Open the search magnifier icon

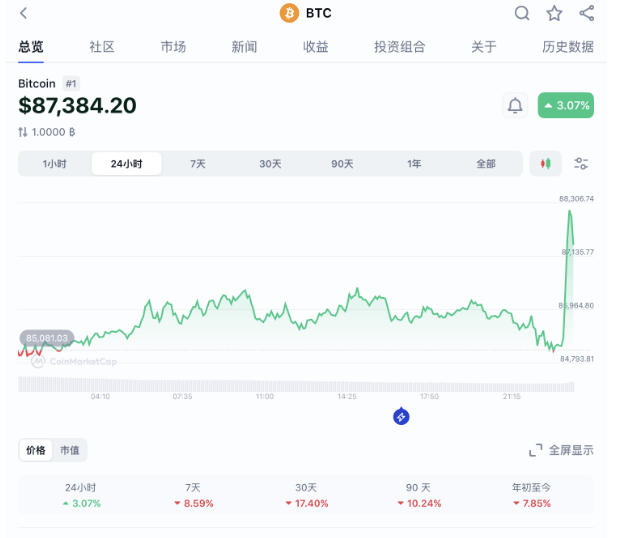(x=522, y=13)
